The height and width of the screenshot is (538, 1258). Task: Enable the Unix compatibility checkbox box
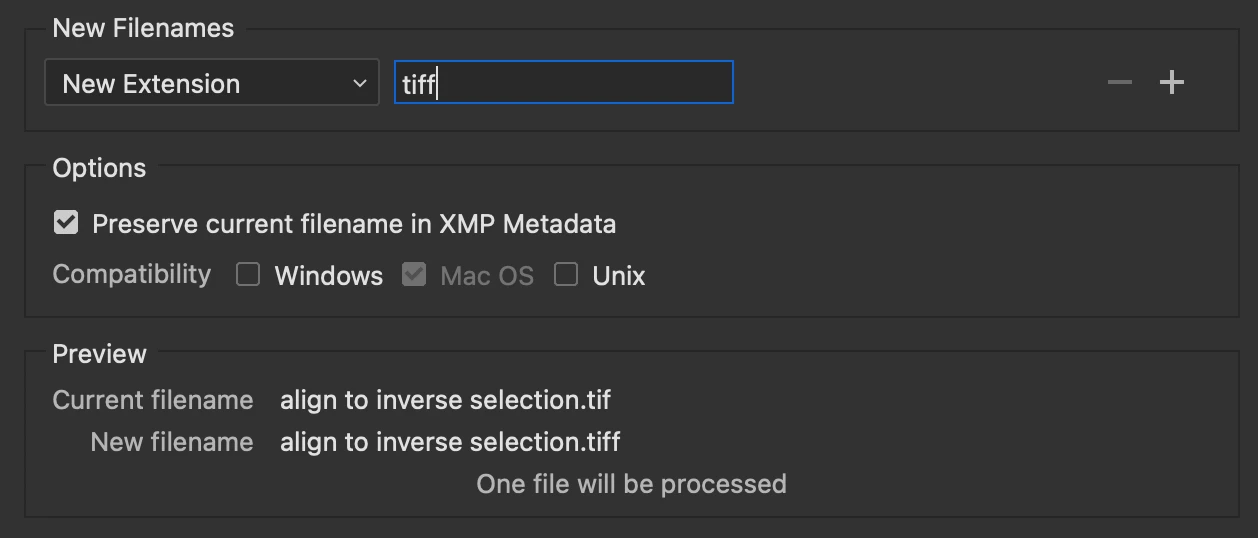point(566,274)
